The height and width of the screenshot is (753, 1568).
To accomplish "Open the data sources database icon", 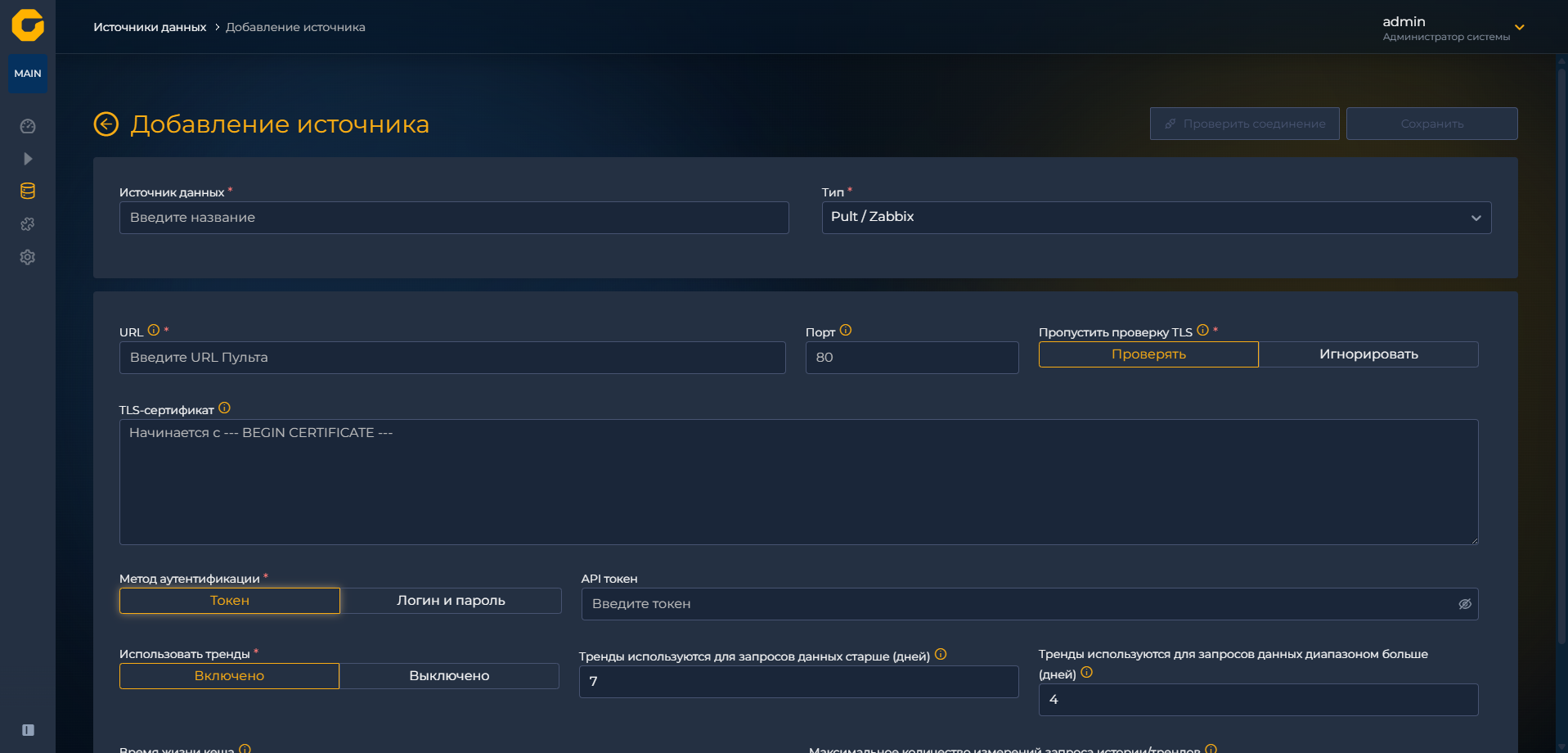I will click(x=28, y=192).
